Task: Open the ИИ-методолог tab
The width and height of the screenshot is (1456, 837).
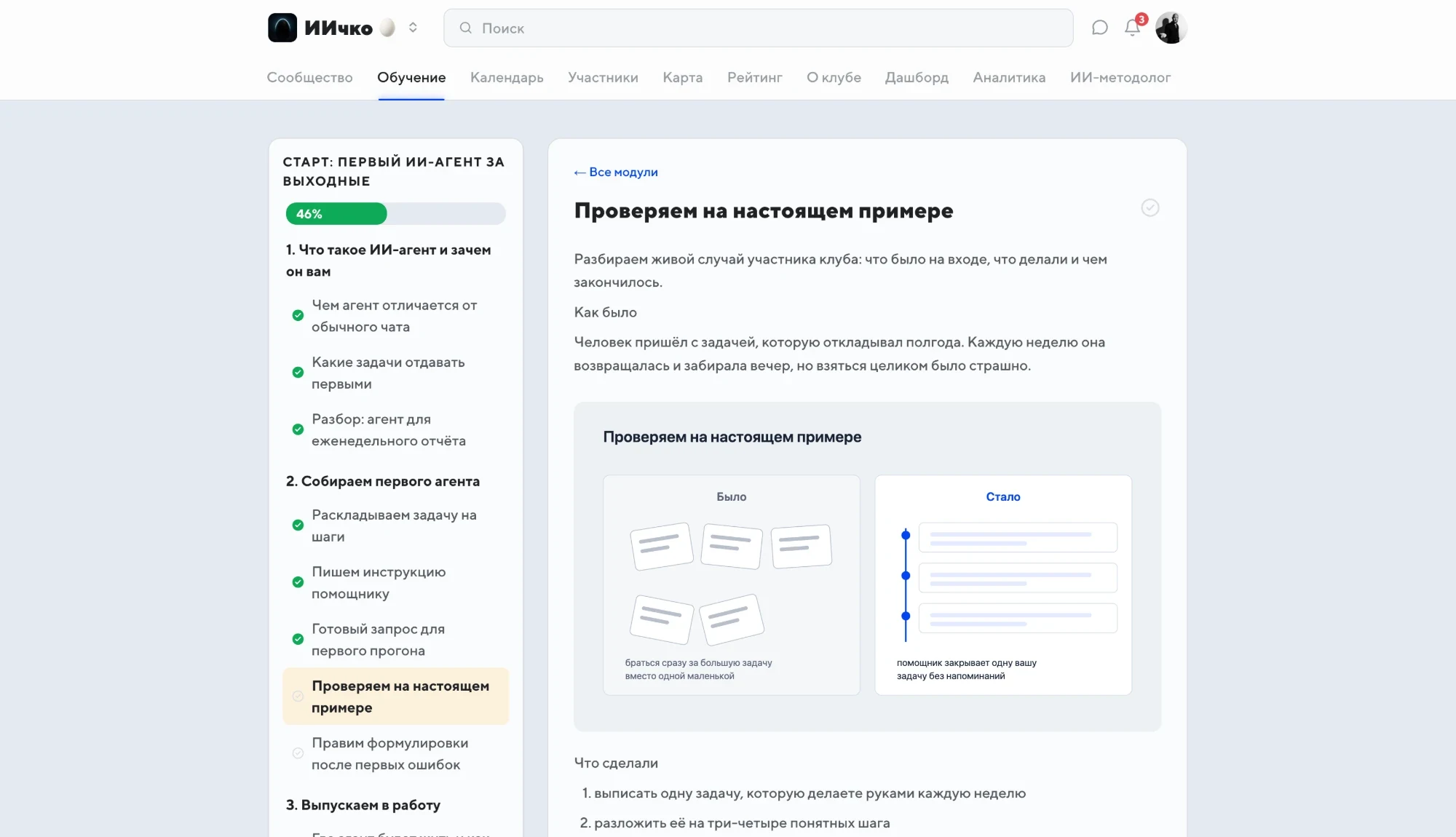Action: pos(1120,77)
